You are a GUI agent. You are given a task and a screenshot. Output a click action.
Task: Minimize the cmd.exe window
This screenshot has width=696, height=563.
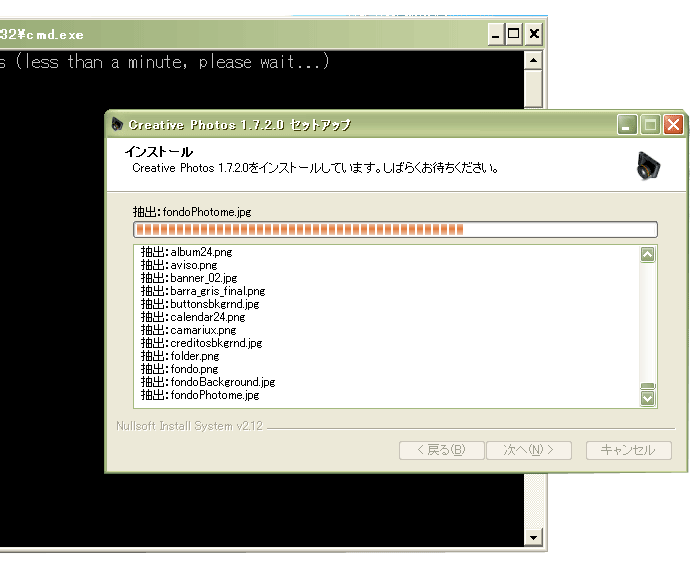tap(496, 35)
